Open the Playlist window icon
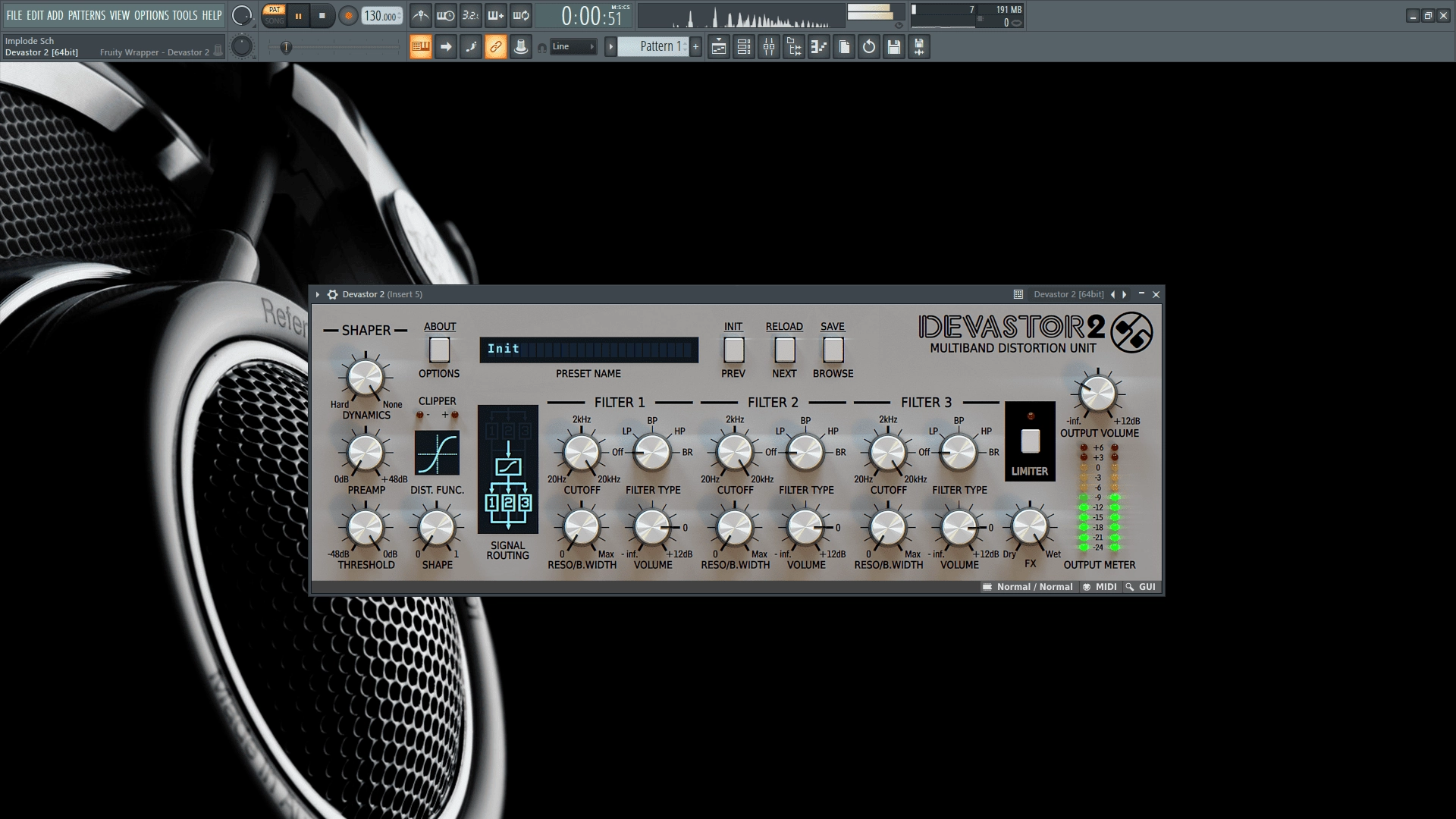This screenshot has width=1456, height=819. [719, 47]
